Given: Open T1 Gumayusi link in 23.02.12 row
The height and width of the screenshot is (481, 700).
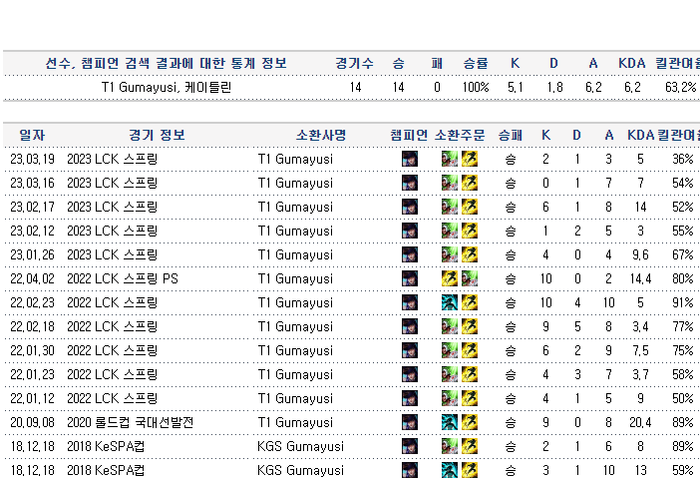Looking at the screenshot, I should tap(295, 231).
